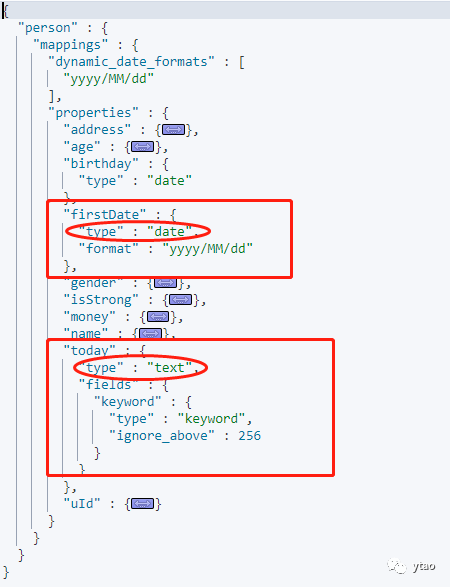Click the ytao WeChat watermark logo
The image size is (450, 587).
point(396,566)
